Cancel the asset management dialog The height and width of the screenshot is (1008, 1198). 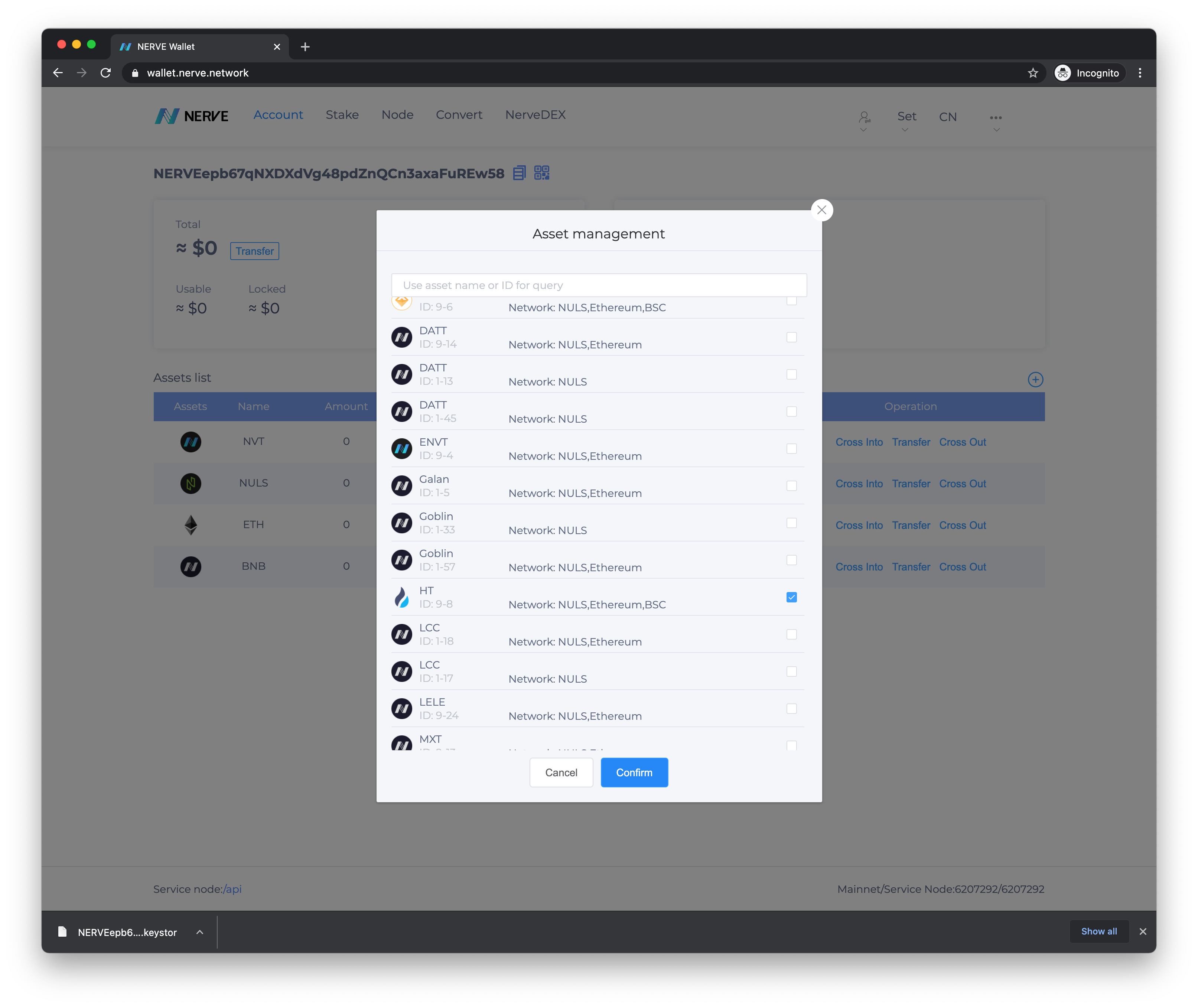click(561, 773)
